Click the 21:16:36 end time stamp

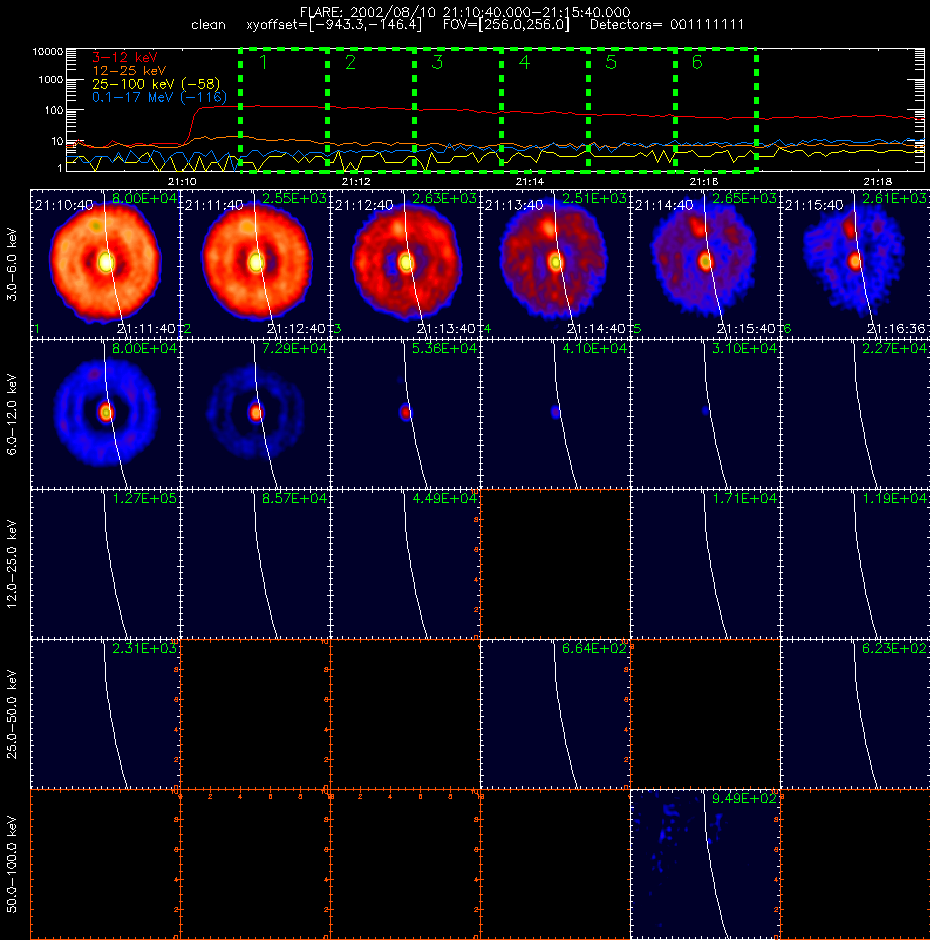896,329
